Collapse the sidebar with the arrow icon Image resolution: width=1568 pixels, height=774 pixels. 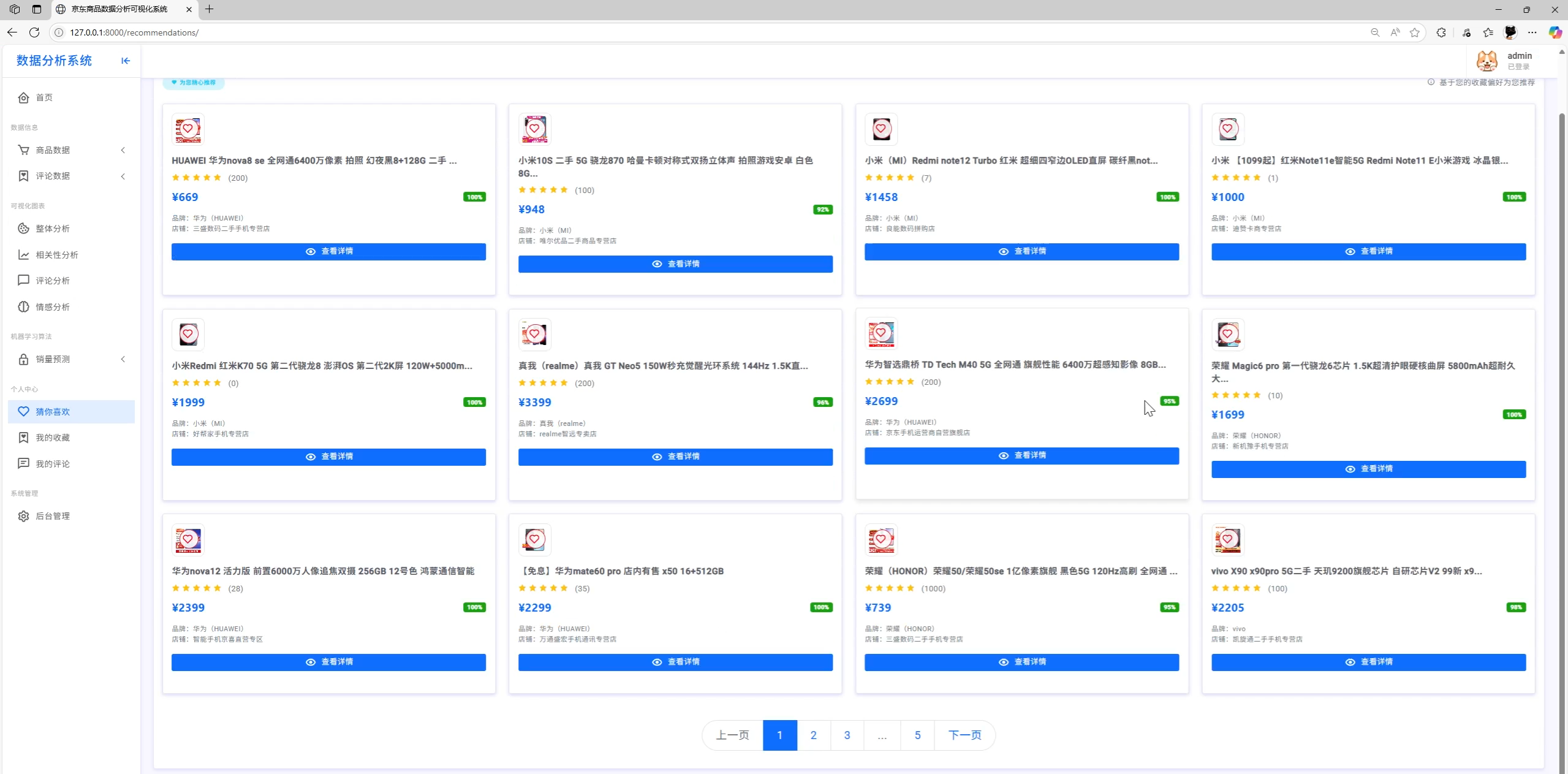coord(126,61)
